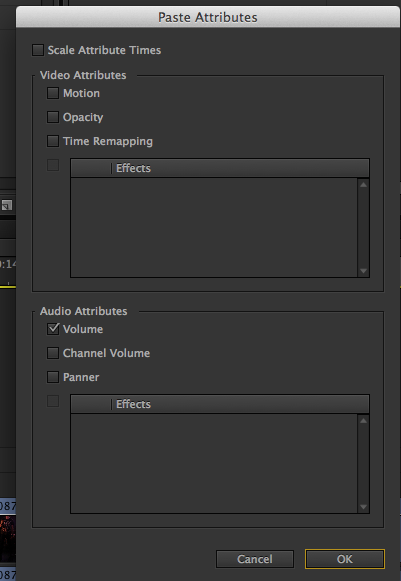The width and height of the screenshot is (401, 581).
Task: Uncheck the Volume audio attribute
Action: tap(53, 329)
